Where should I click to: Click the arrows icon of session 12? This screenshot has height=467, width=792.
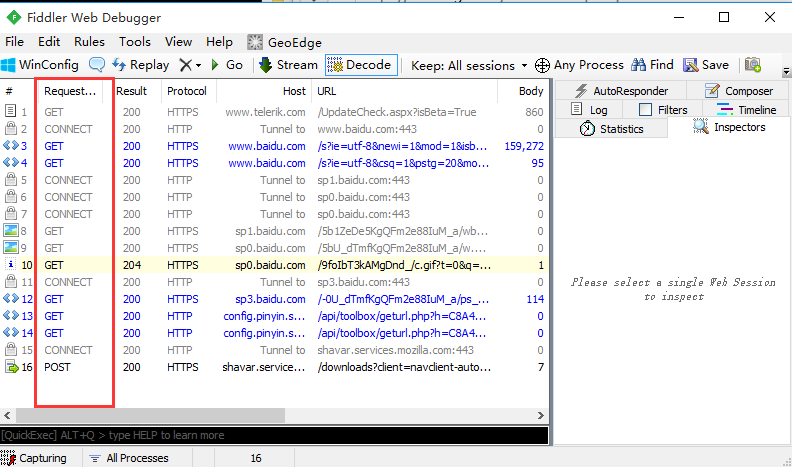click(x=11, y=298)
